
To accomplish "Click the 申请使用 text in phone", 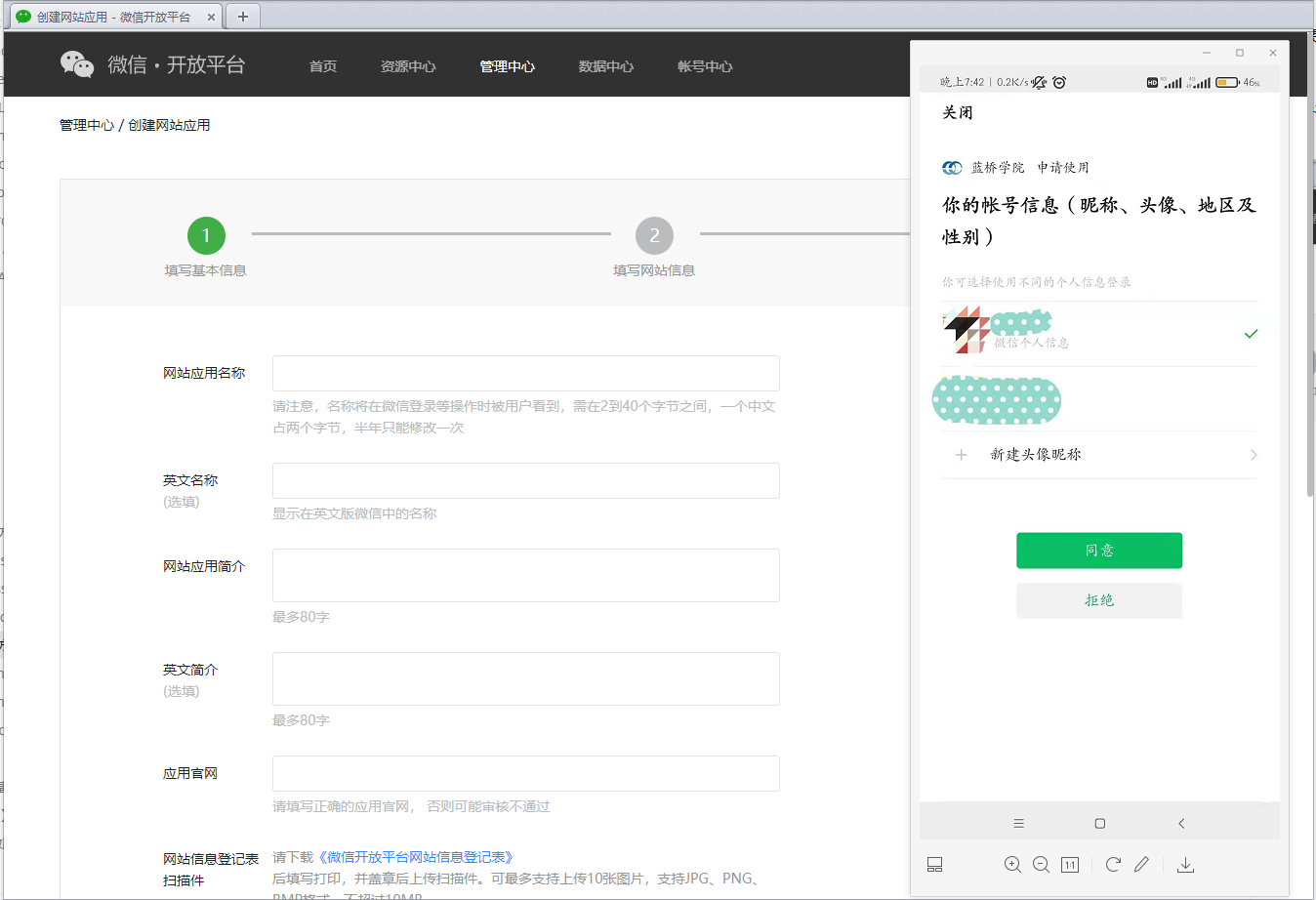I will 1063,168.
